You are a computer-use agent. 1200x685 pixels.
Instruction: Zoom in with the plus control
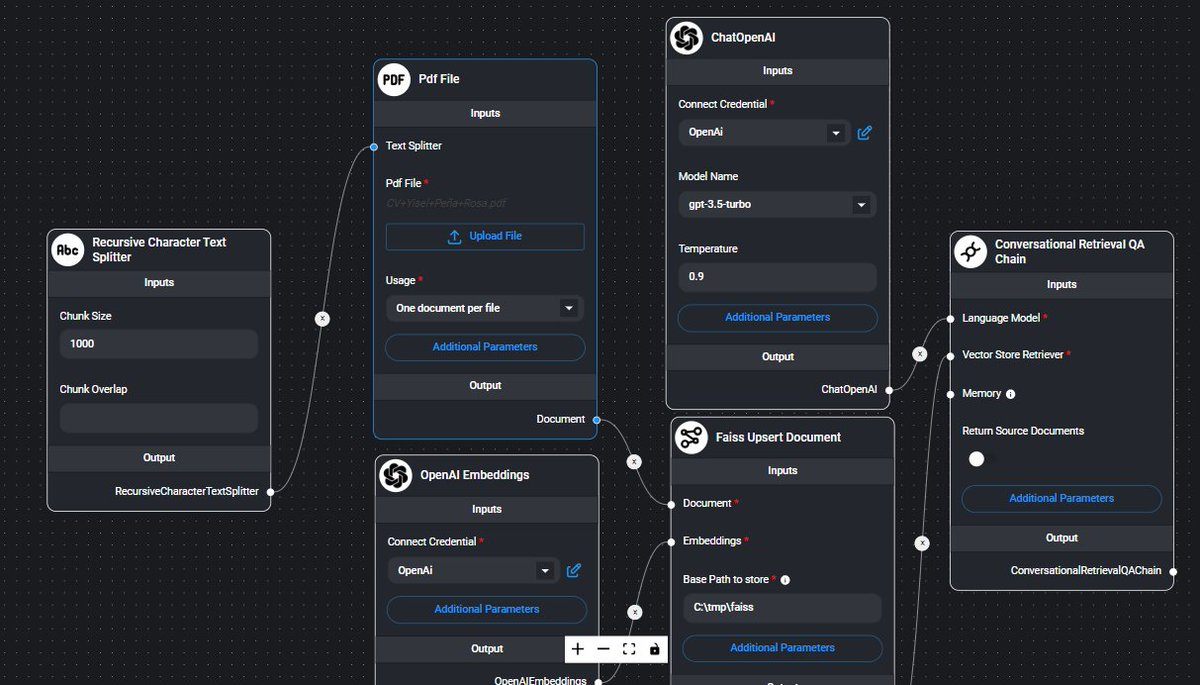point(578,649)
